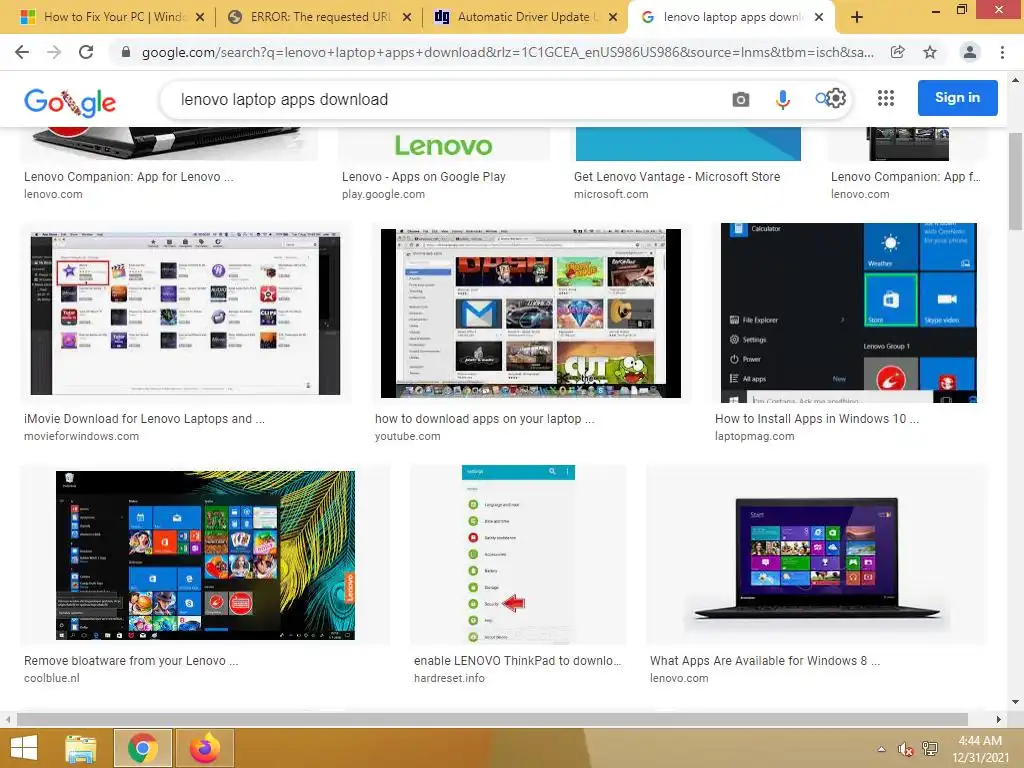Open 'Remove bloatware from your Lenovo' thumbnail
The height and width of the screenshot is (768, 1024).
pyautogui.click(x=205, y=555)
